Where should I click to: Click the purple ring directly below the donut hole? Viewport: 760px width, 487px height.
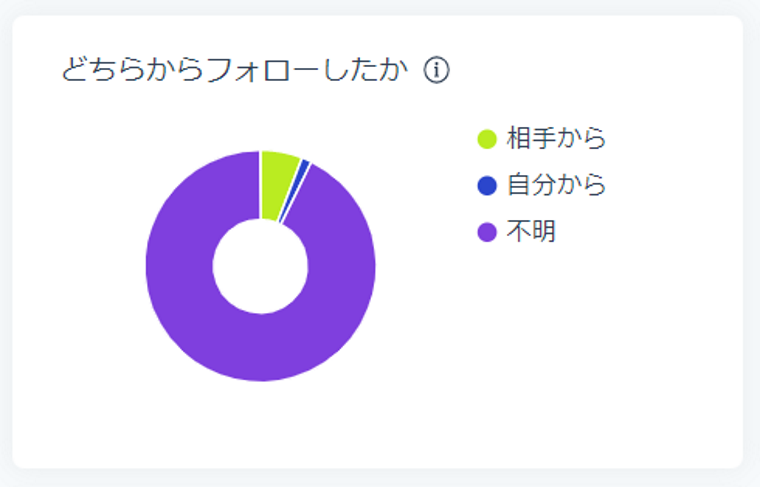[260, 345]
